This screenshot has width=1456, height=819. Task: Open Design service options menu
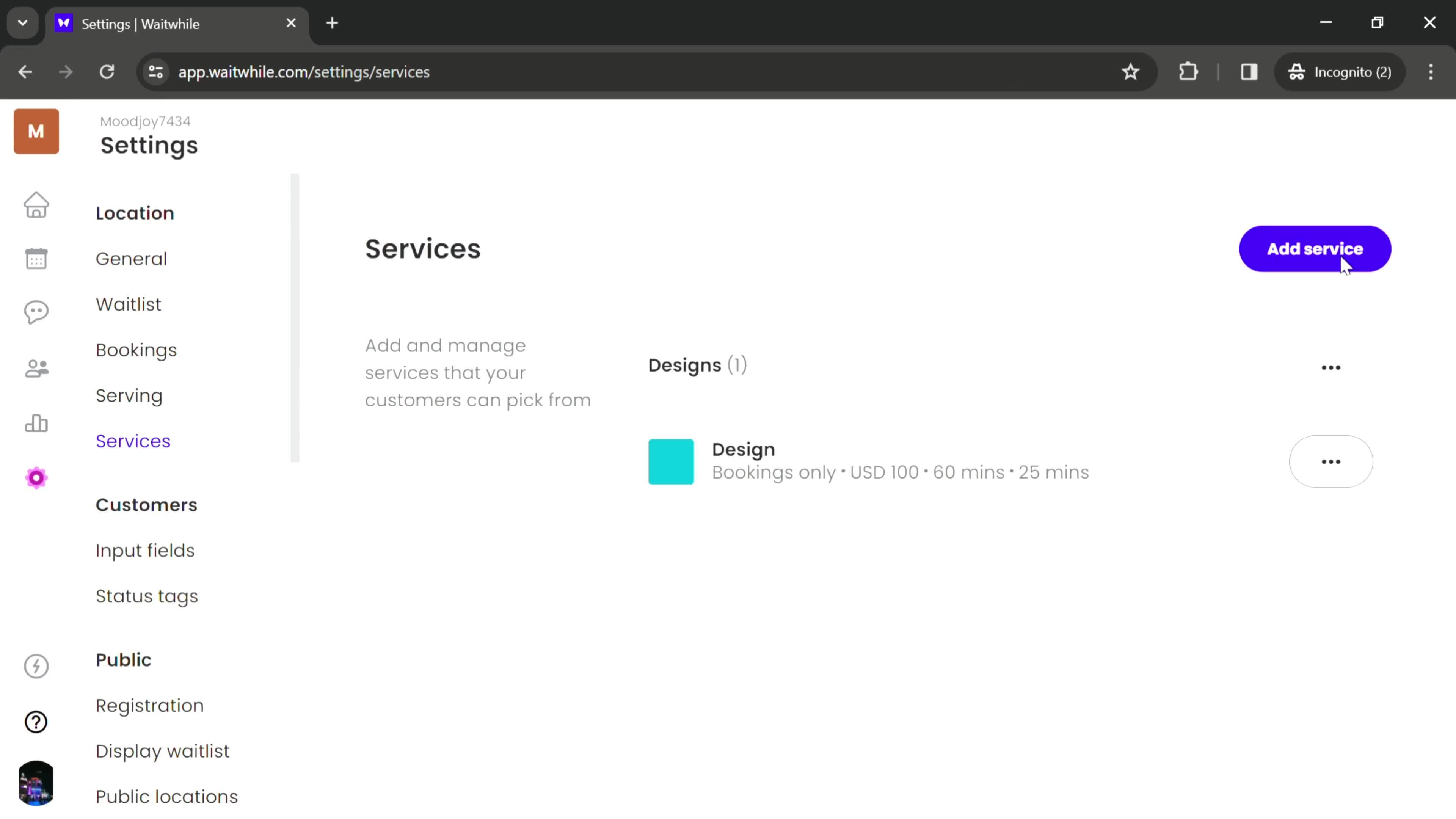point(1331,461)
